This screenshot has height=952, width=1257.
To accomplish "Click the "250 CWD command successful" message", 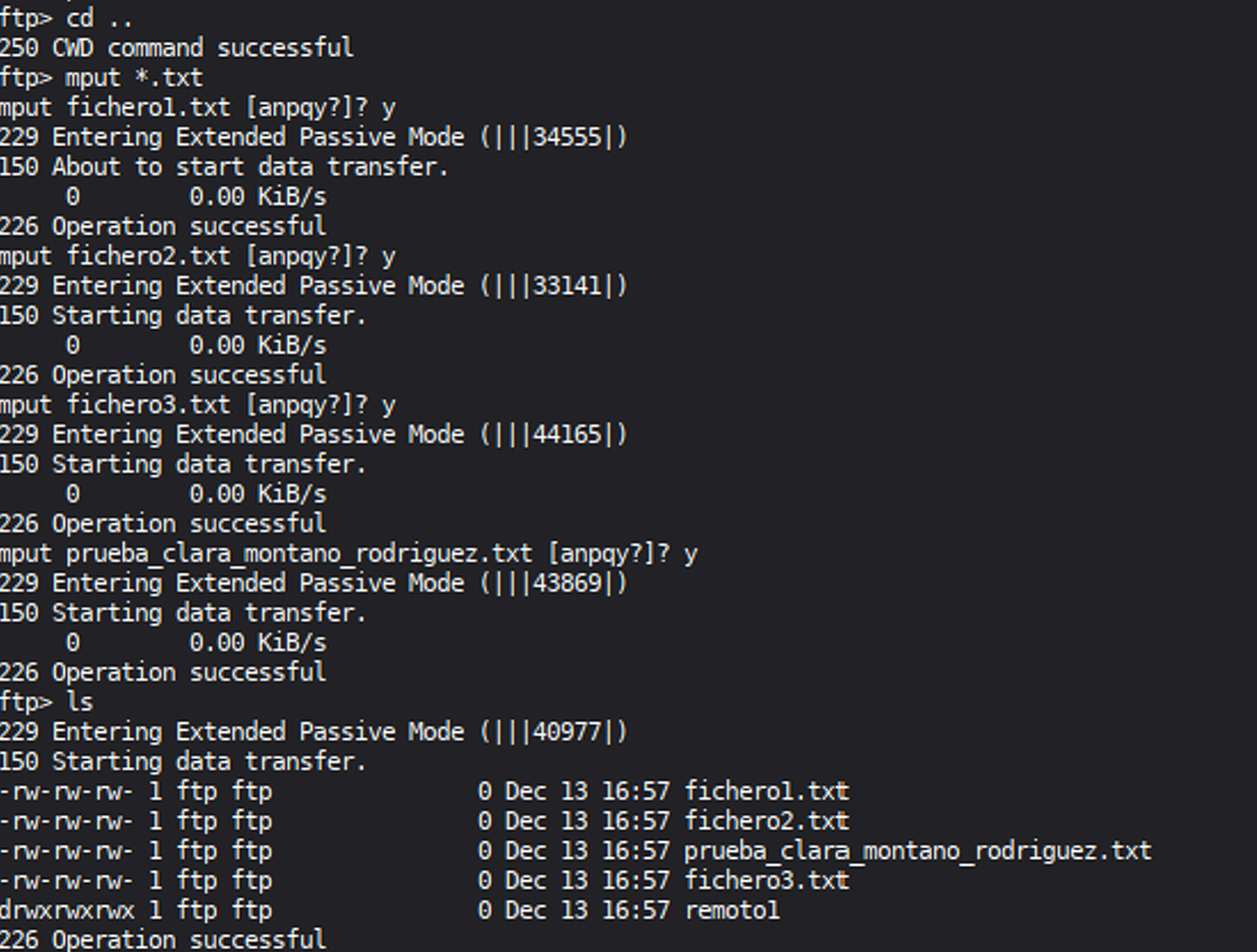I will click(x=176, y=48).
